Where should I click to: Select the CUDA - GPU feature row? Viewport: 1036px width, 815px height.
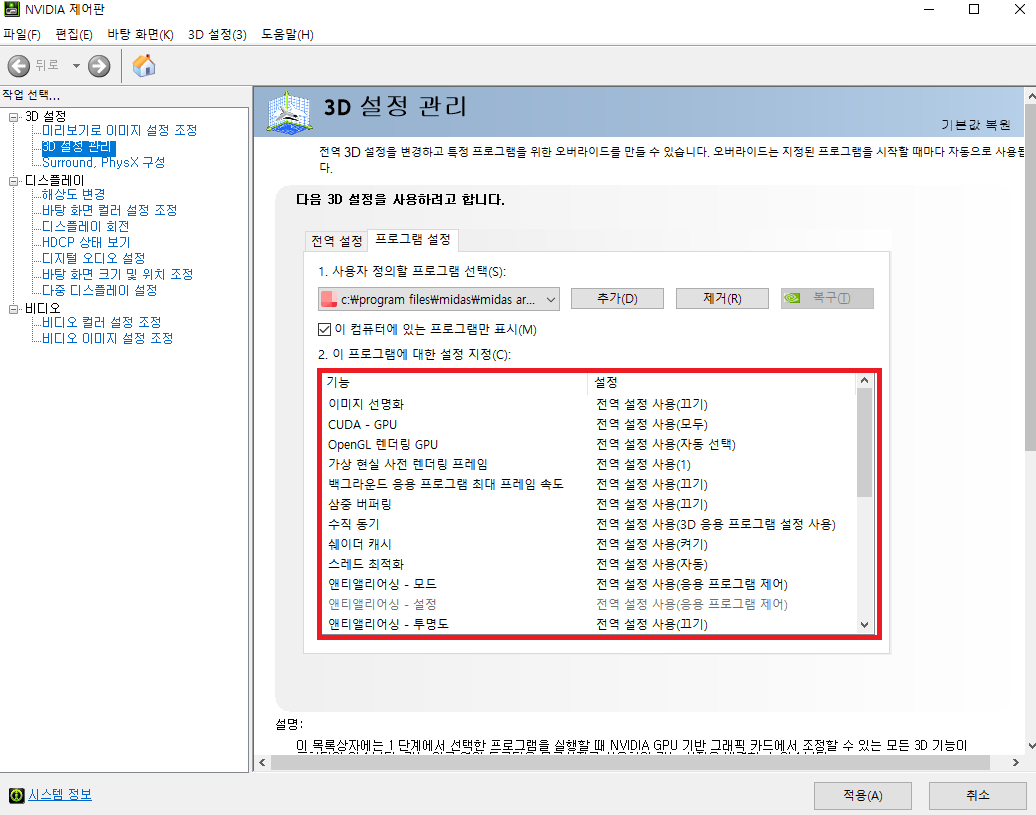589,424
